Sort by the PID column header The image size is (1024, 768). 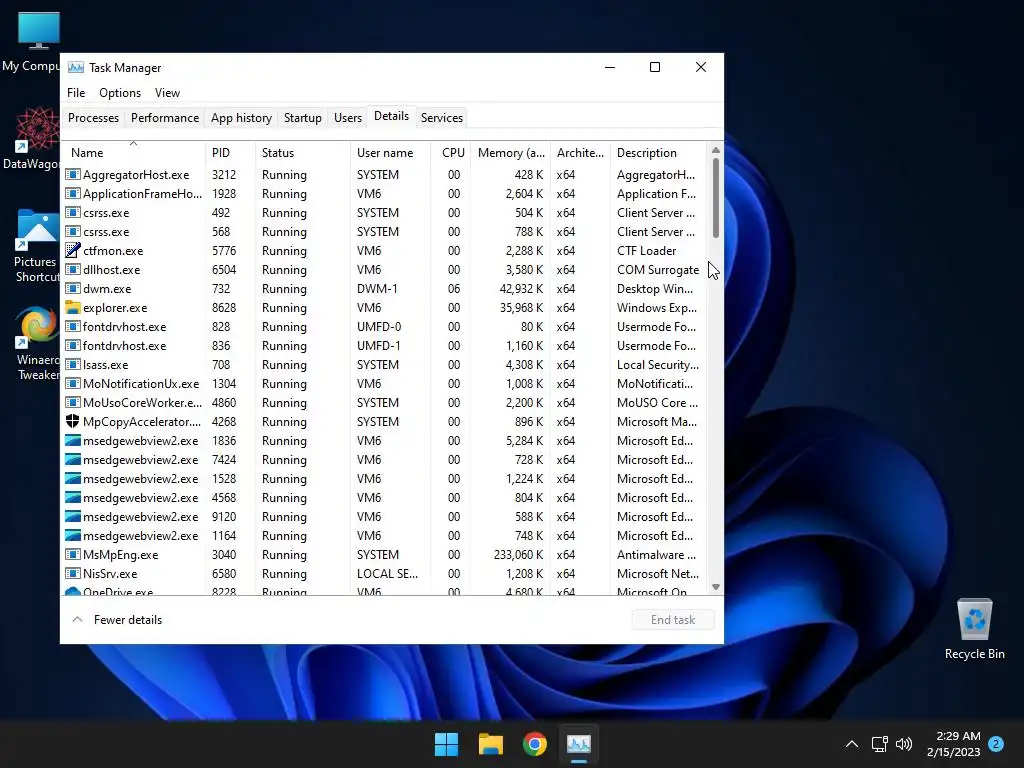(230, 153)
